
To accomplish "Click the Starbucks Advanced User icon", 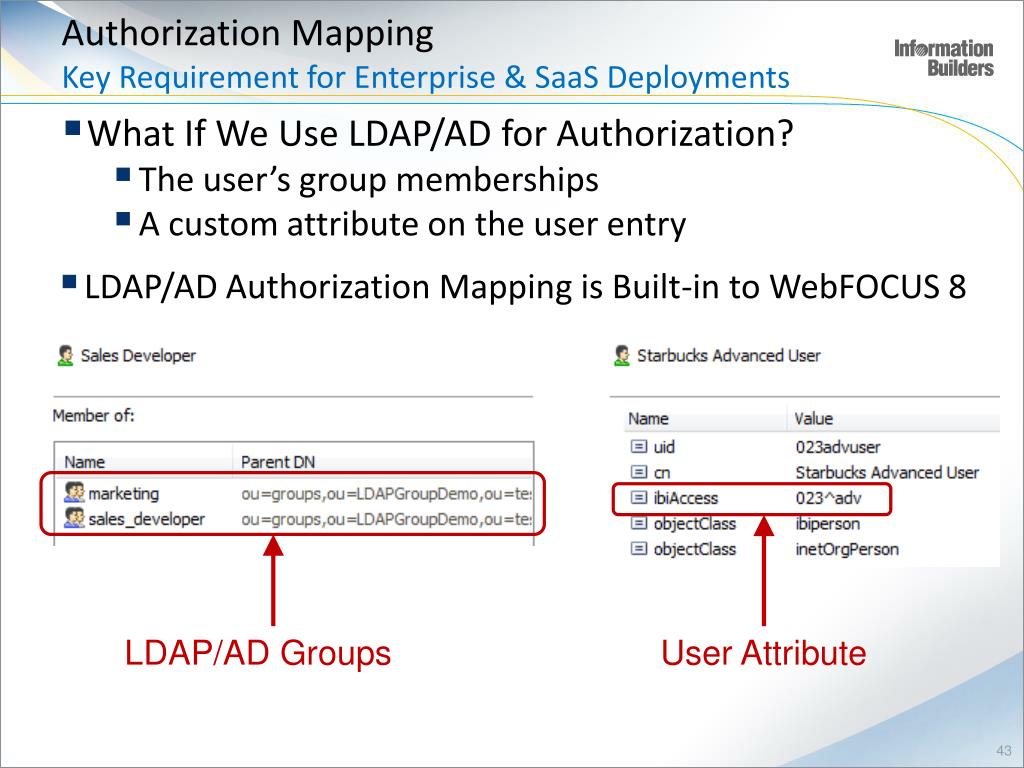I will tap(622, 356).
